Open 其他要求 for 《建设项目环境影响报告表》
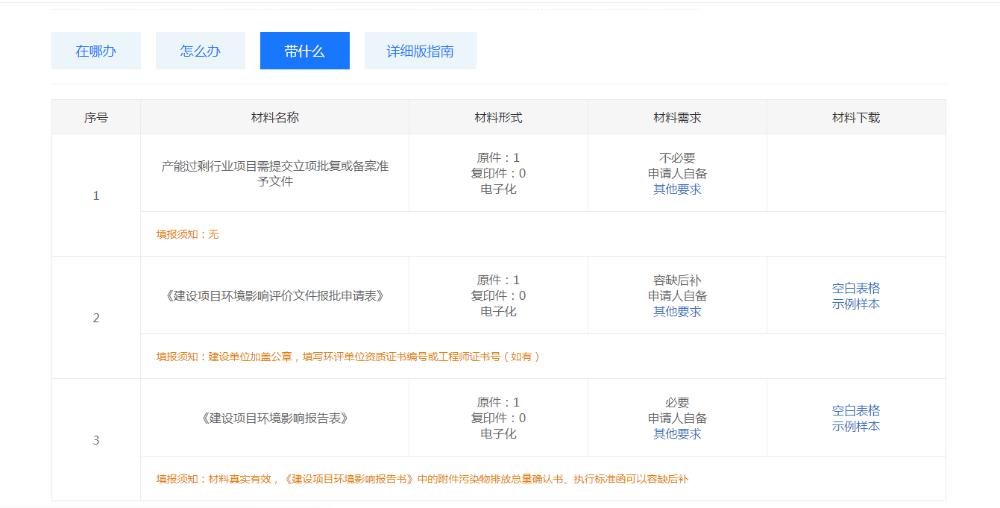This screenshot has width=1000, height=508. tap(677, 434)
